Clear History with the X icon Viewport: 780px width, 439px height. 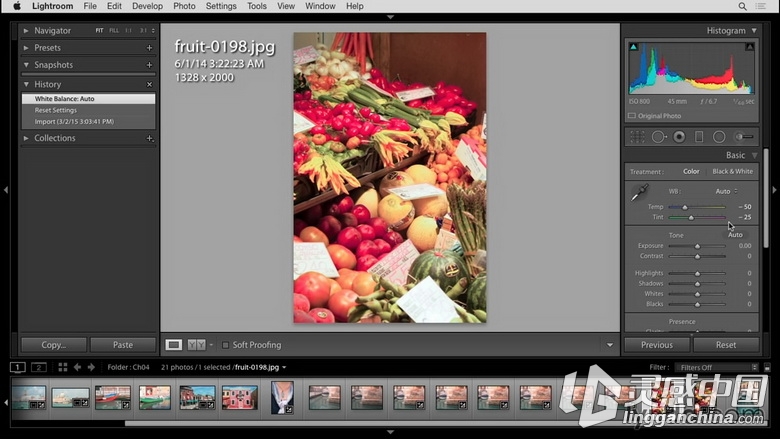[x=149, y=85]
